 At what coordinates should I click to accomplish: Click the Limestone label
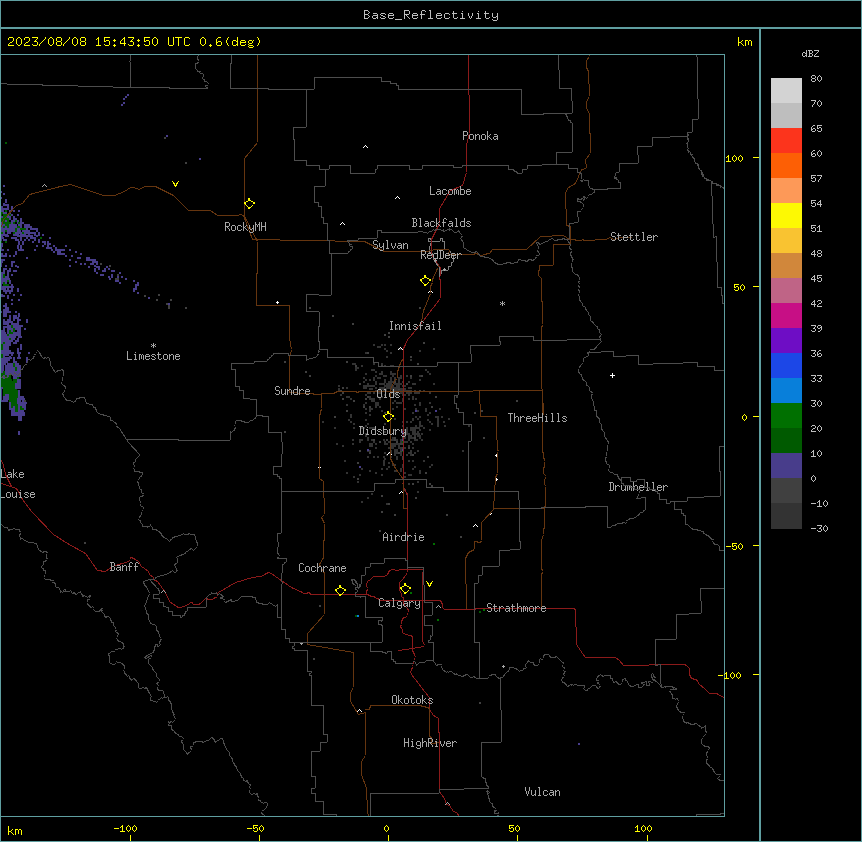pos(153,356)
